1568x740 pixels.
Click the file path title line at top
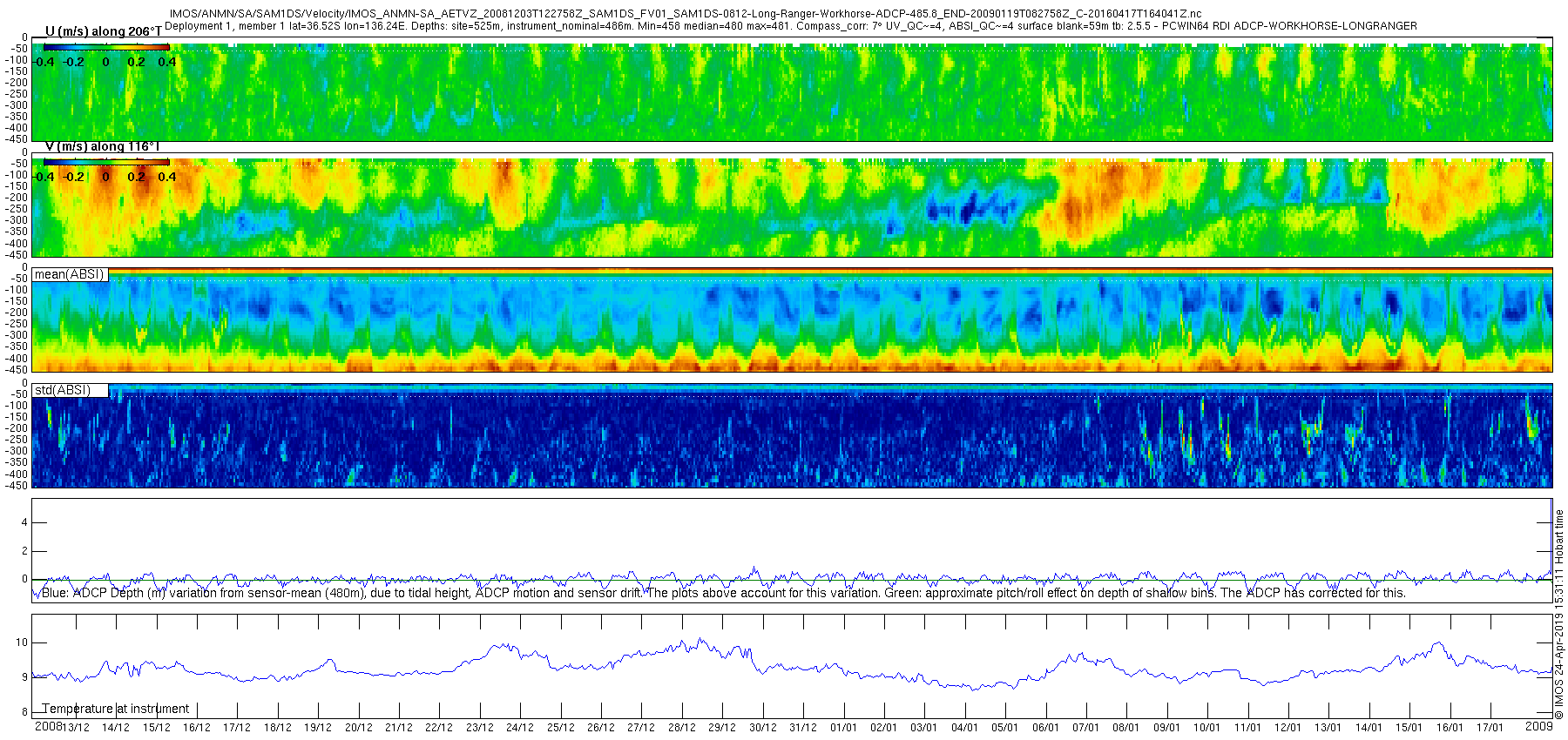pos(686,14)
